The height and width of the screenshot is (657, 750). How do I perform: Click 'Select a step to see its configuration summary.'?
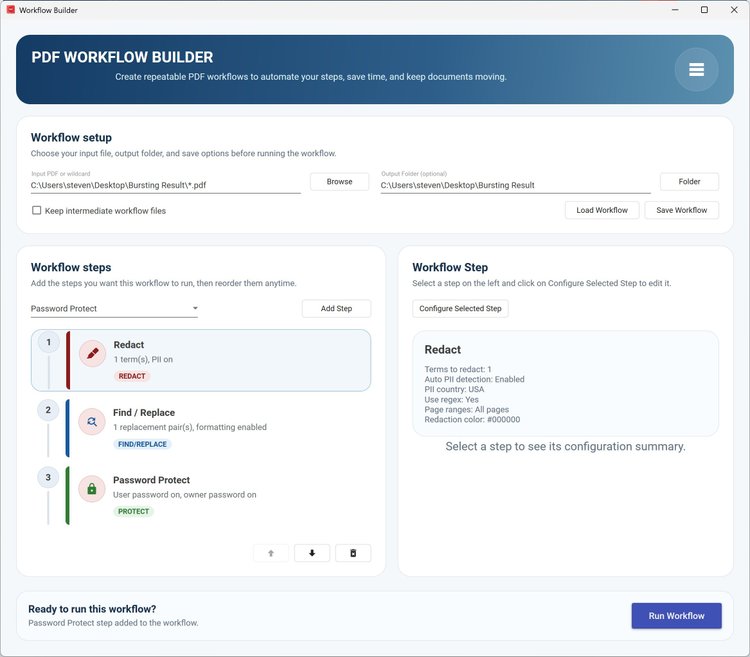pos(565,447)
